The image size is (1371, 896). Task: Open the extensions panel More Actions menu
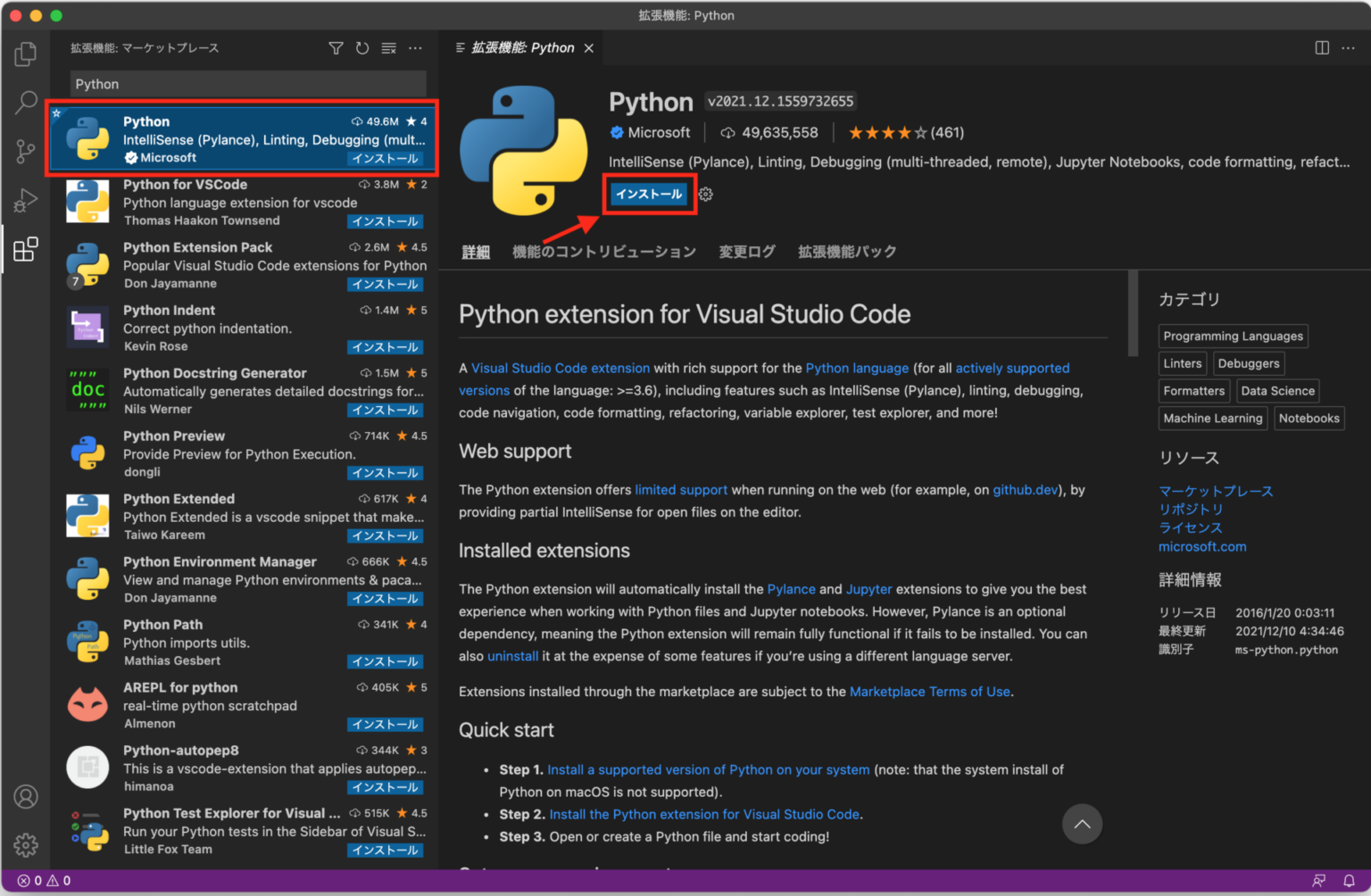click(415, 48)
